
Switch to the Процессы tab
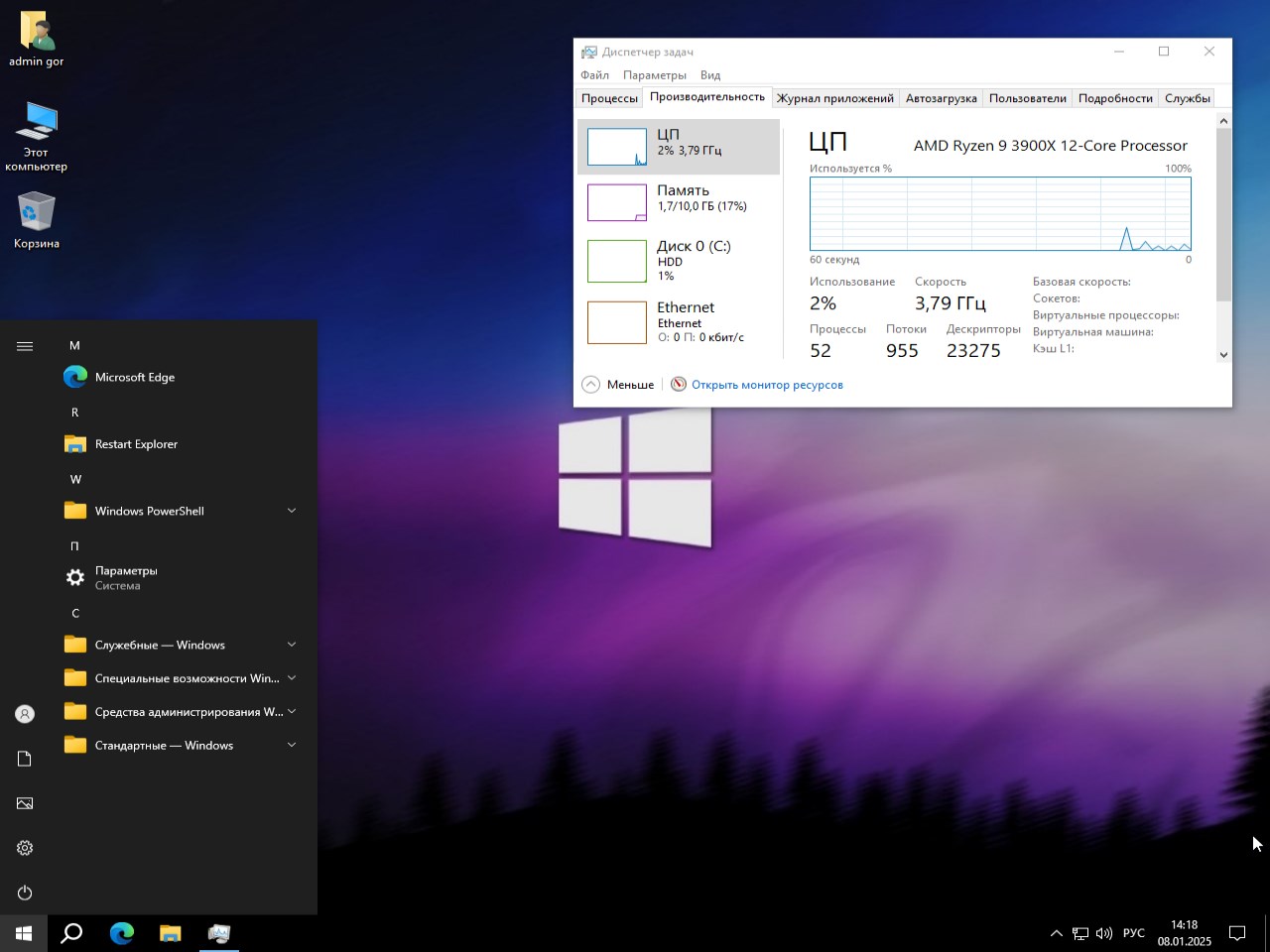(608, 98)
